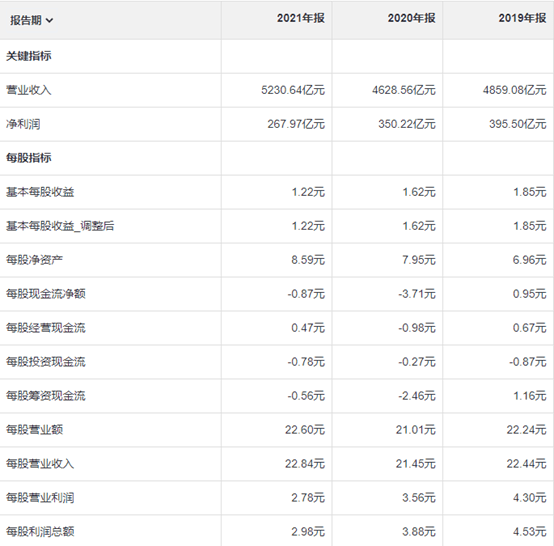Select the 每股营业收入 row label
Viewport: 554px width, 546px height.
(40, 463)
